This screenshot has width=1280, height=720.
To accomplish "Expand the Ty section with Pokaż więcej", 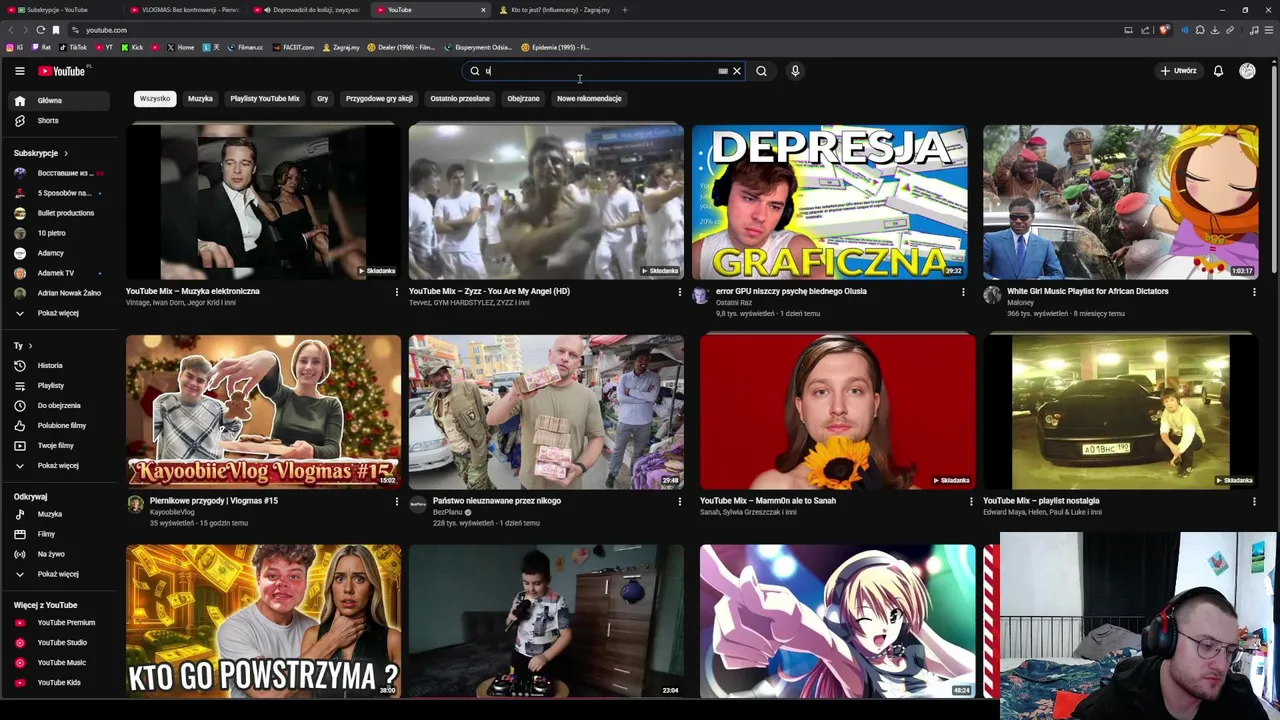I will [x=60, y=465].
